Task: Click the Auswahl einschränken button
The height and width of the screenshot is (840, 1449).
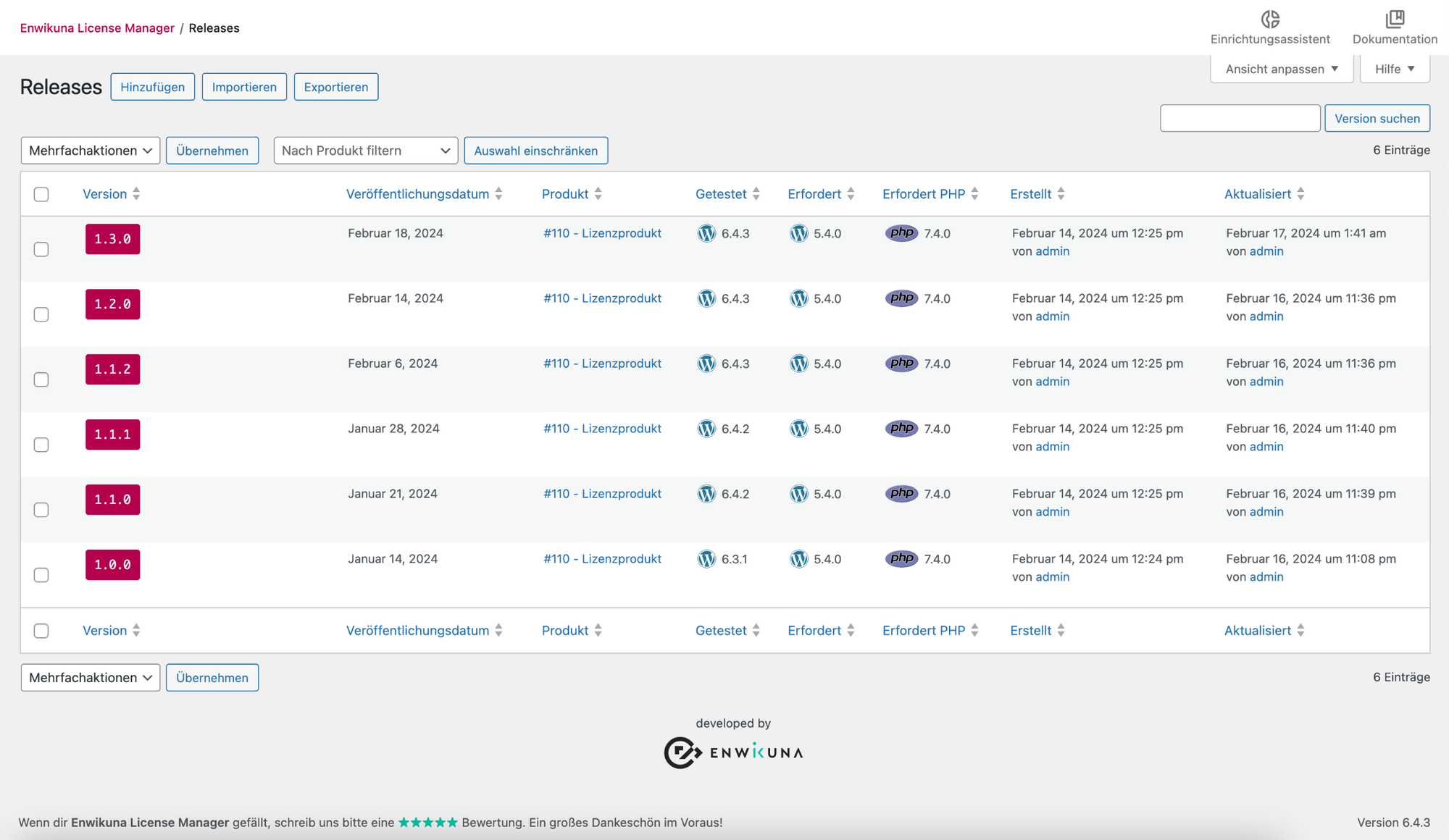Action: (536, 151)
